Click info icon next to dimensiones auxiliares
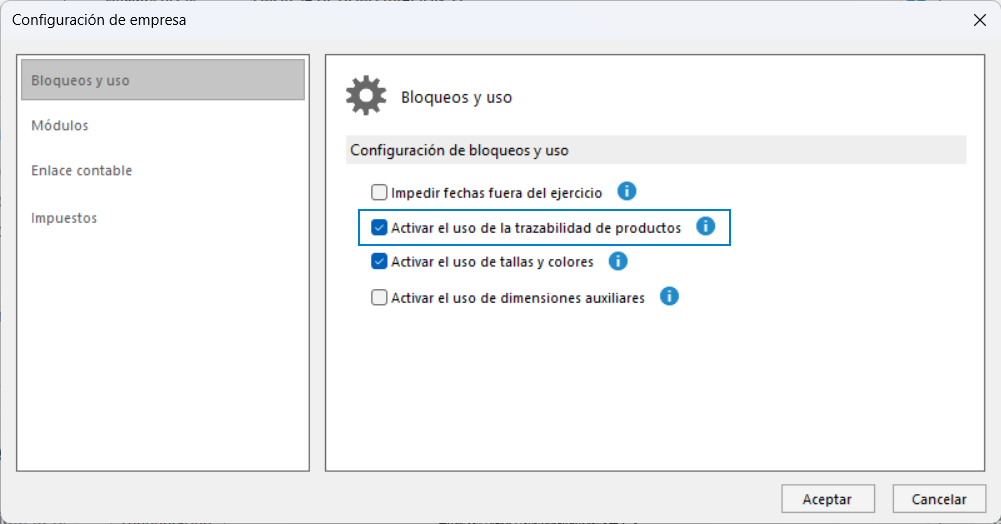The image size is (1001, 524). [668, 297]
